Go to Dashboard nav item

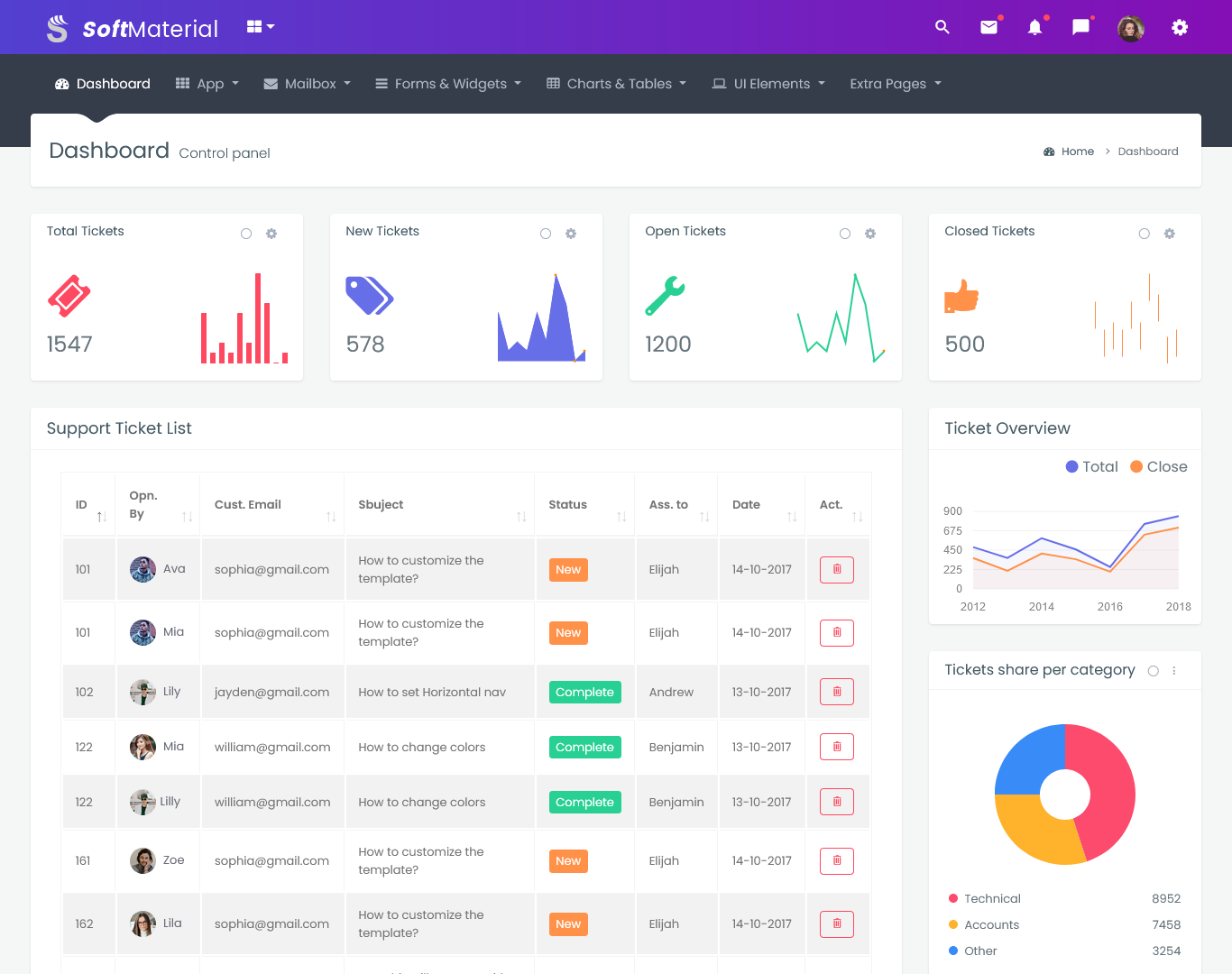point(103,84)
